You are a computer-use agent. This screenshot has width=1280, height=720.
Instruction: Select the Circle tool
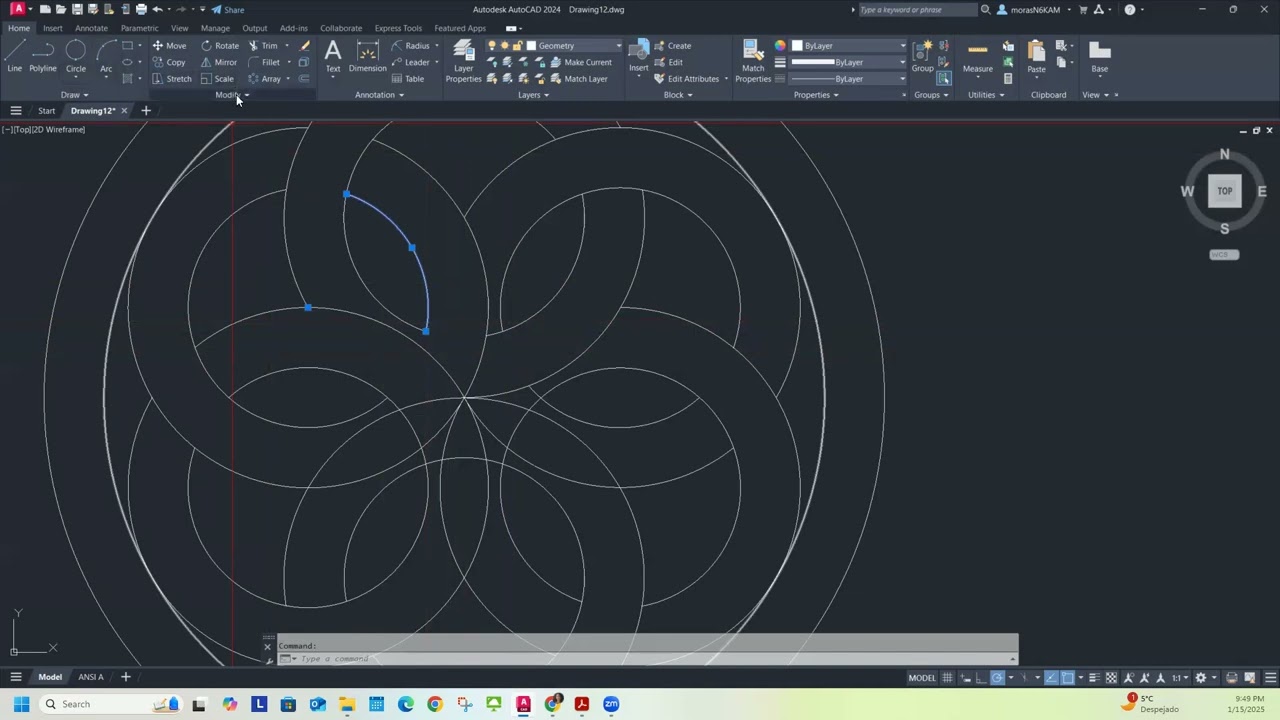(76, 56)
